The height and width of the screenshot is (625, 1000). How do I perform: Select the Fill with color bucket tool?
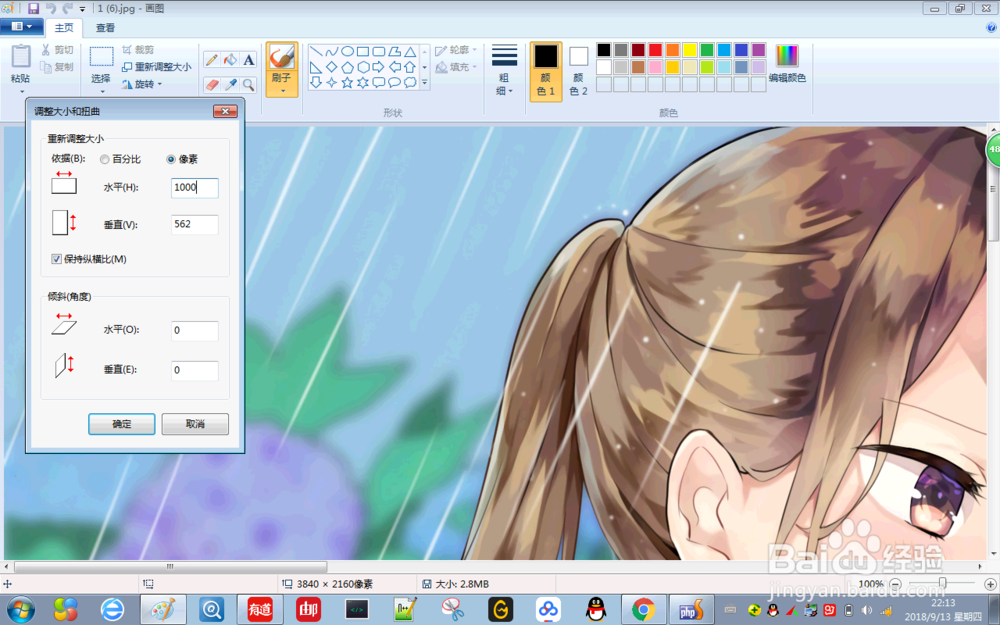(230, 60)
